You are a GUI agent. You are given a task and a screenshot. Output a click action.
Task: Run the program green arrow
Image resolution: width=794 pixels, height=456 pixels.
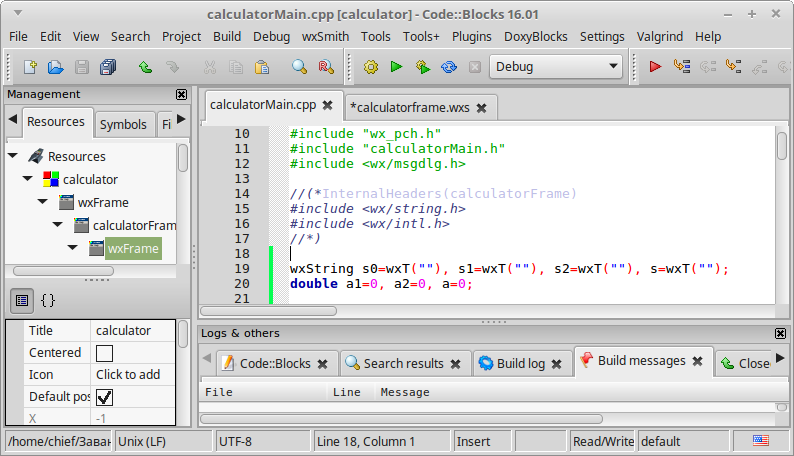396,67
